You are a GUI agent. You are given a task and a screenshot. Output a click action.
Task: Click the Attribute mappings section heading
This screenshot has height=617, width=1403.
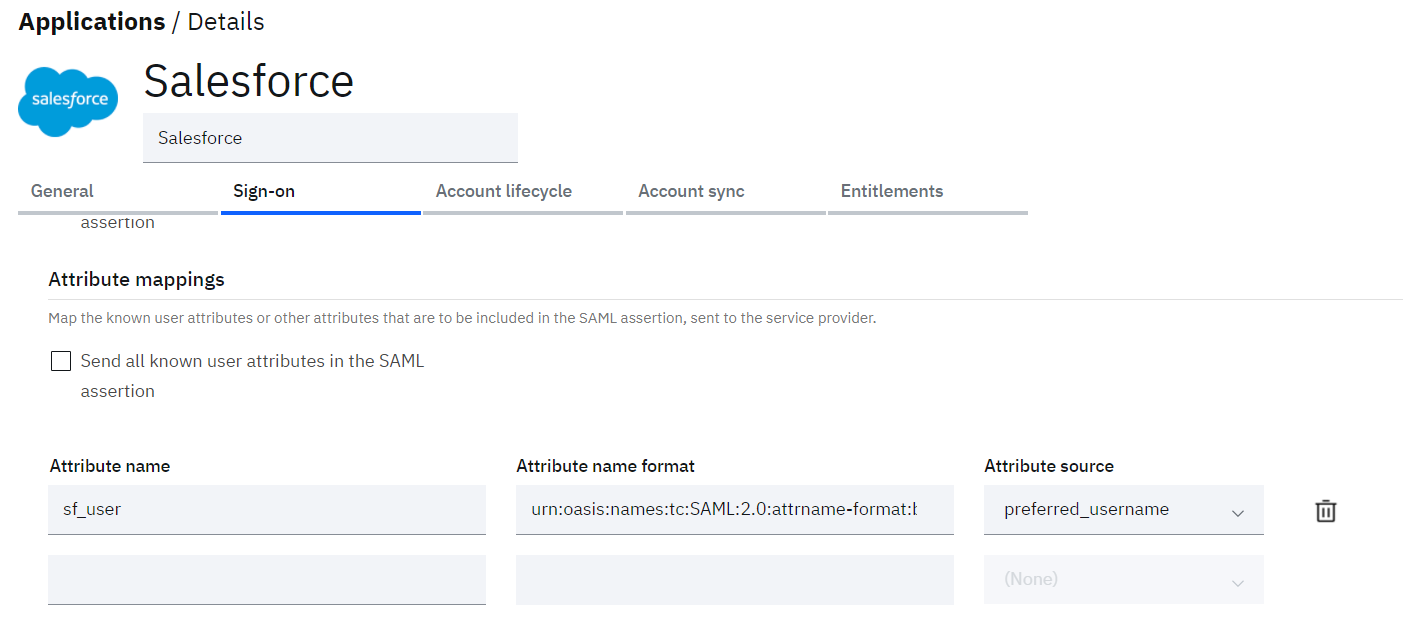pyautogui.click(x=136, y=280)
